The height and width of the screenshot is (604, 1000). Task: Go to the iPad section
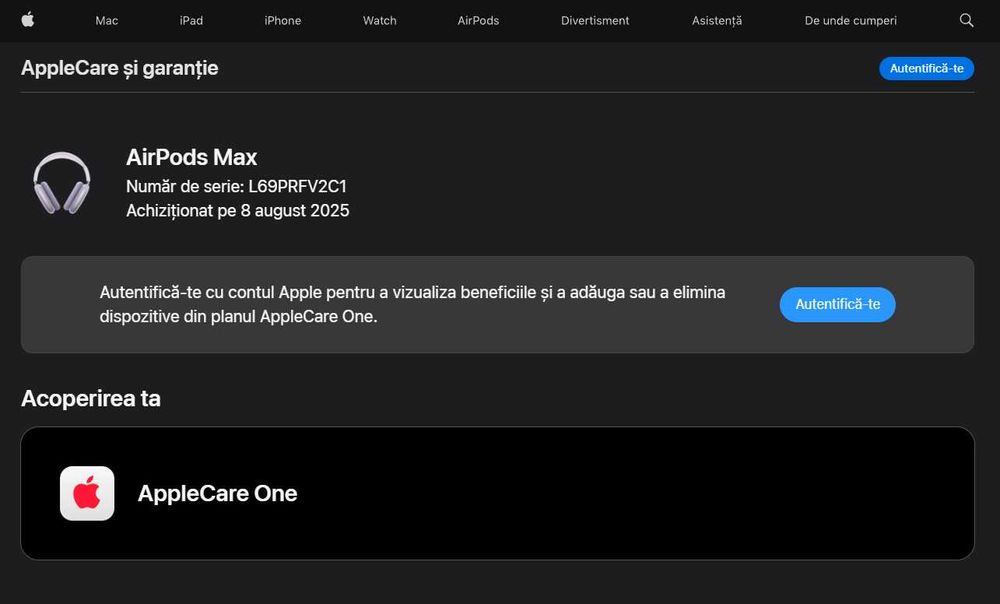pyautogui.click(x=191, y=20)
